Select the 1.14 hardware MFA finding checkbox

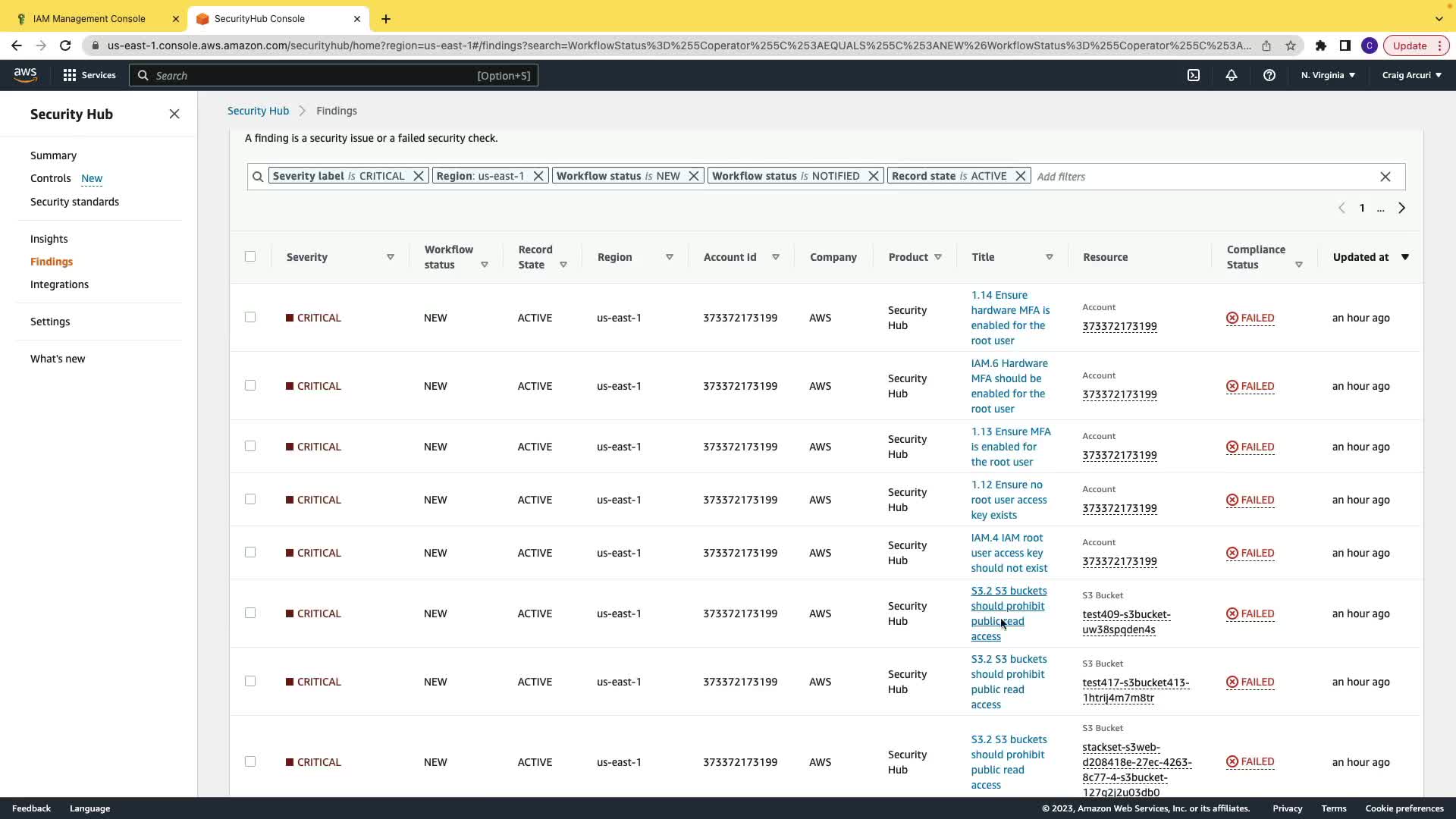pos(250,317)
